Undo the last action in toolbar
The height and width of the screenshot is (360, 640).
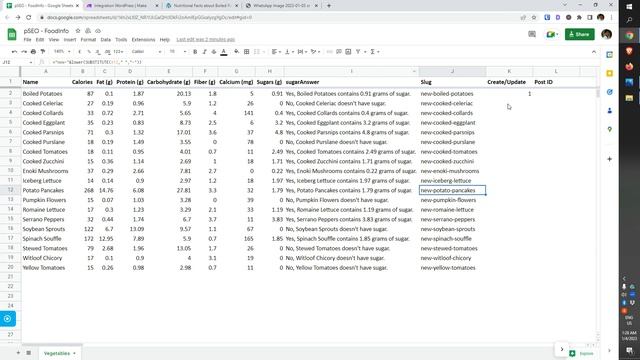(15, 52)
